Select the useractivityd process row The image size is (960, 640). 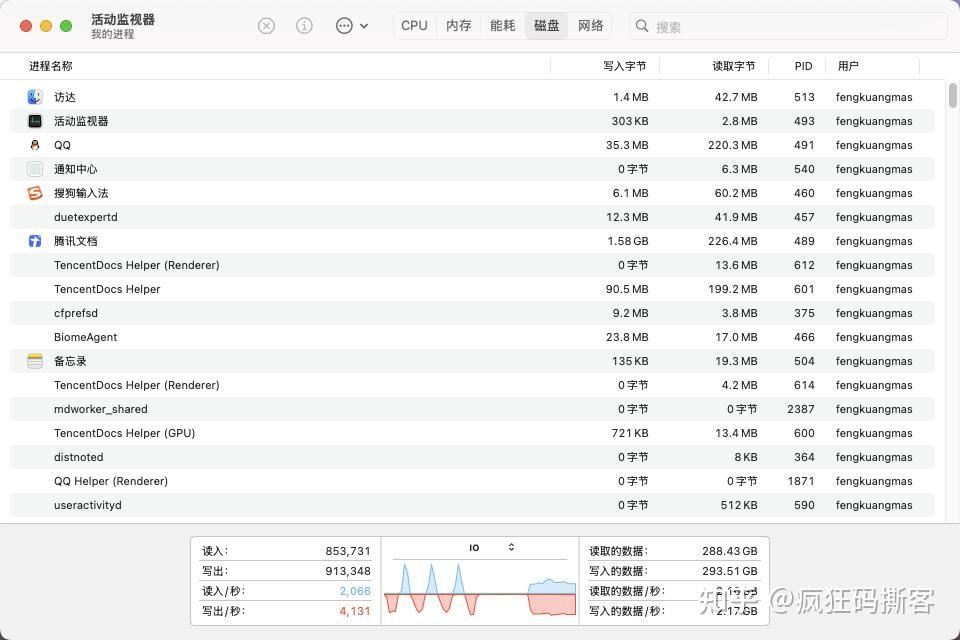[472, 505]
